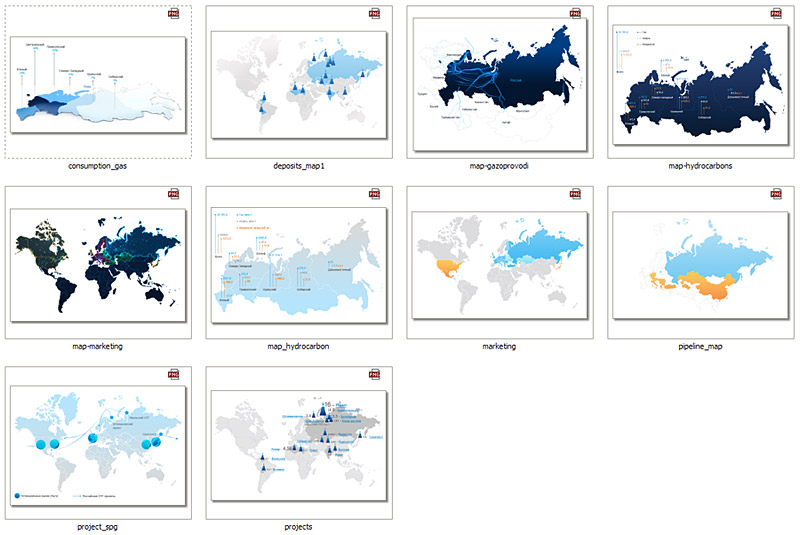Open the map-gazoprovodi dark pipeline thumbnail
The image size is (800, 535).
(499, 82)
